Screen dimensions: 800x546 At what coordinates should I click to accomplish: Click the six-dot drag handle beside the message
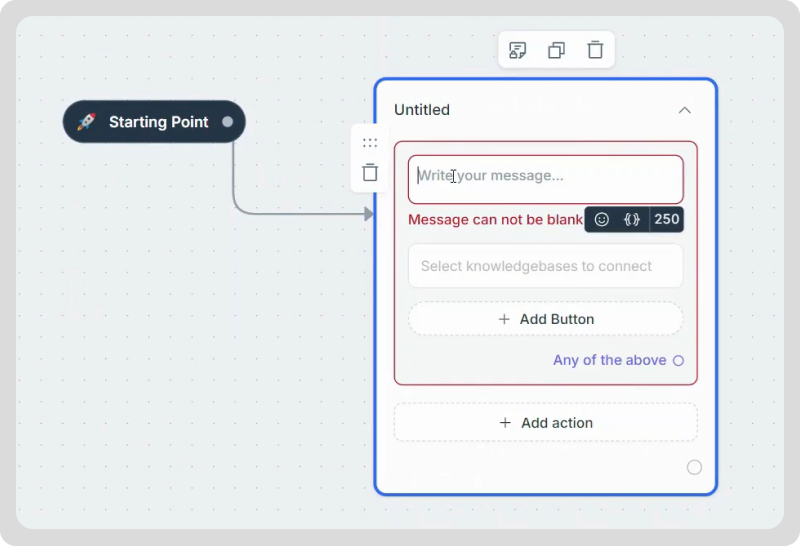click(x=370, y=143)
